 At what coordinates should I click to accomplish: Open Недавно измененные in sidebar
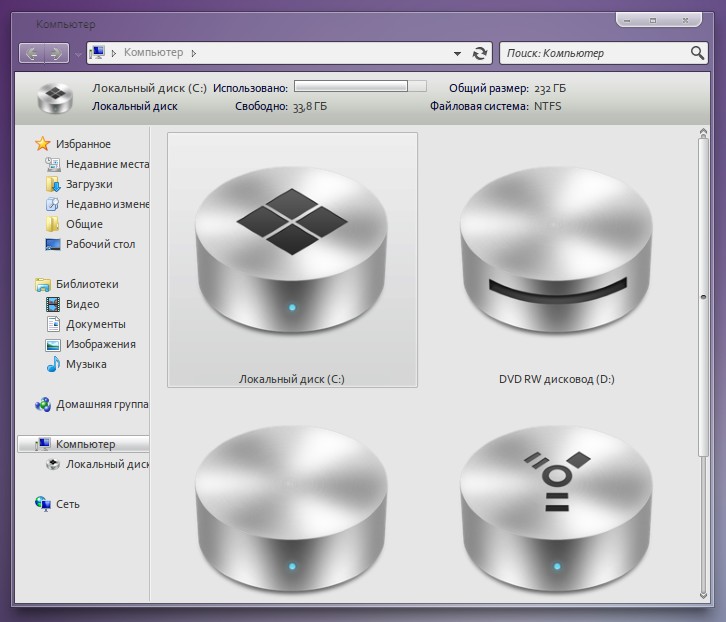(x=107, y=204)
